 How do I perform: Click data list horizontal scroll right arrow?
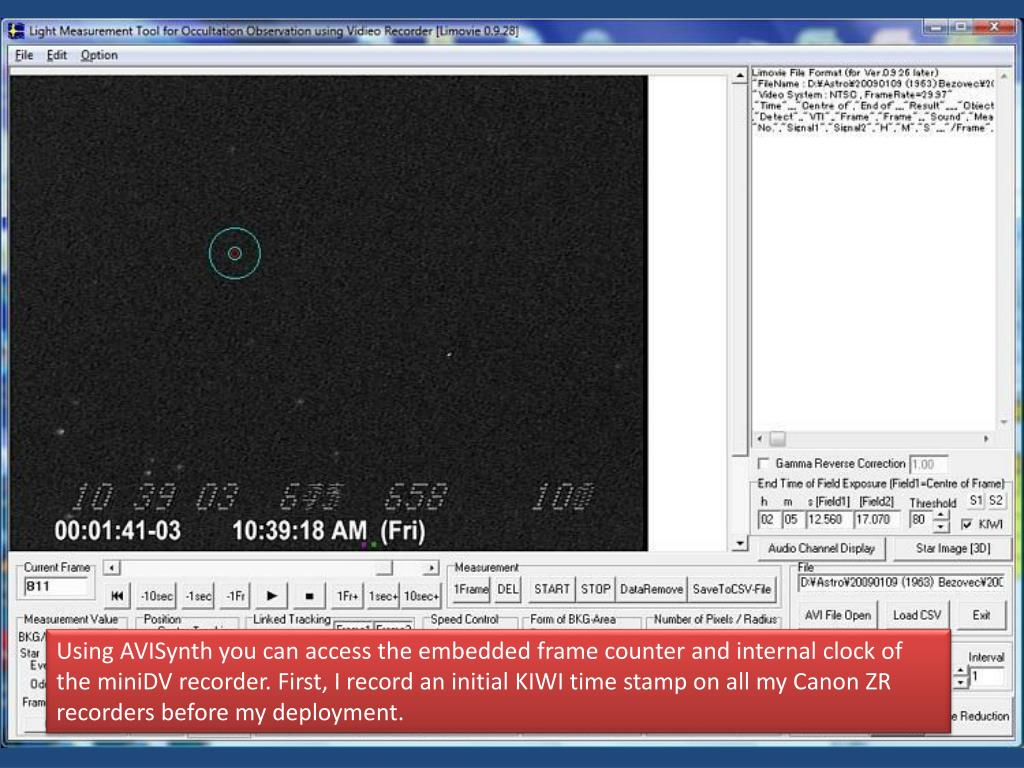[985, 439]
